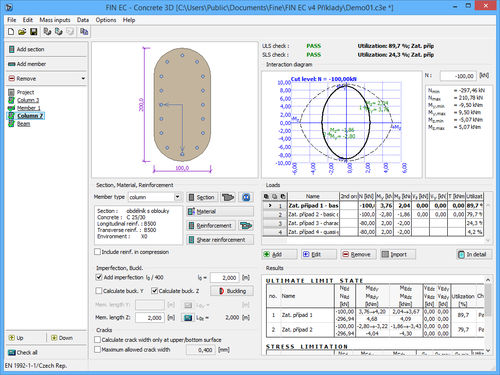Click the copy data toolbar icon

pos(84,32)
